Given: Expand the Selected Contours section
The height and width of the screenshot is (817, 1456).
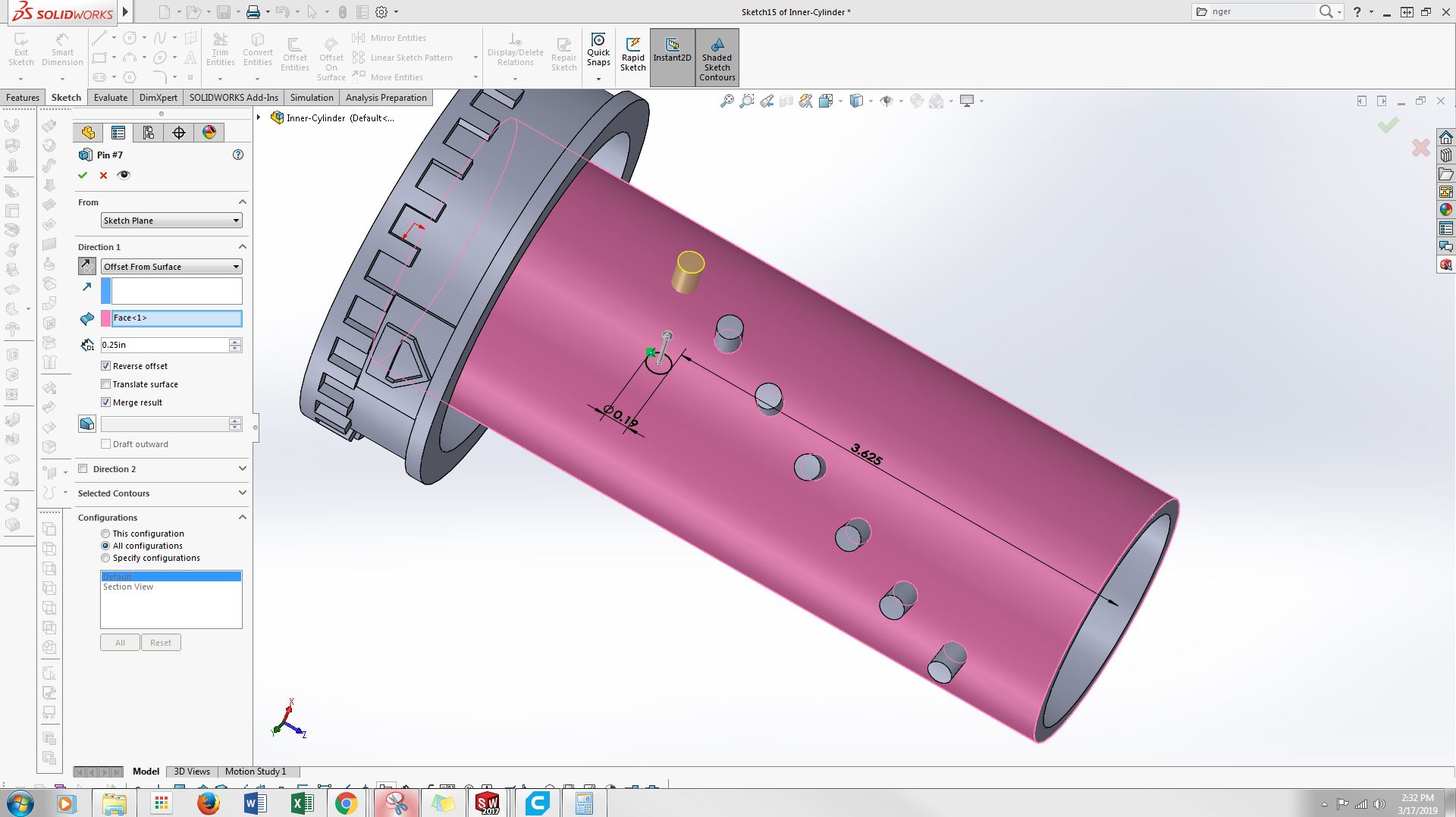Looking at the screenshot, I should [x=243, y=493].
